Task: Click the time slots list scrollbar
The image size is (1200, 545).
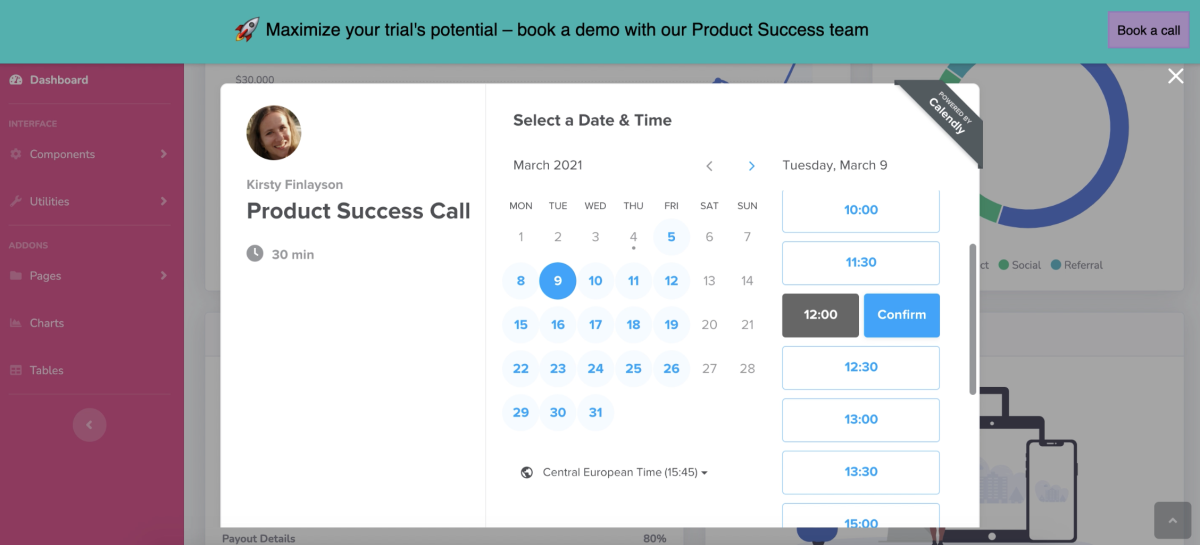Action: tap(973, 319)
